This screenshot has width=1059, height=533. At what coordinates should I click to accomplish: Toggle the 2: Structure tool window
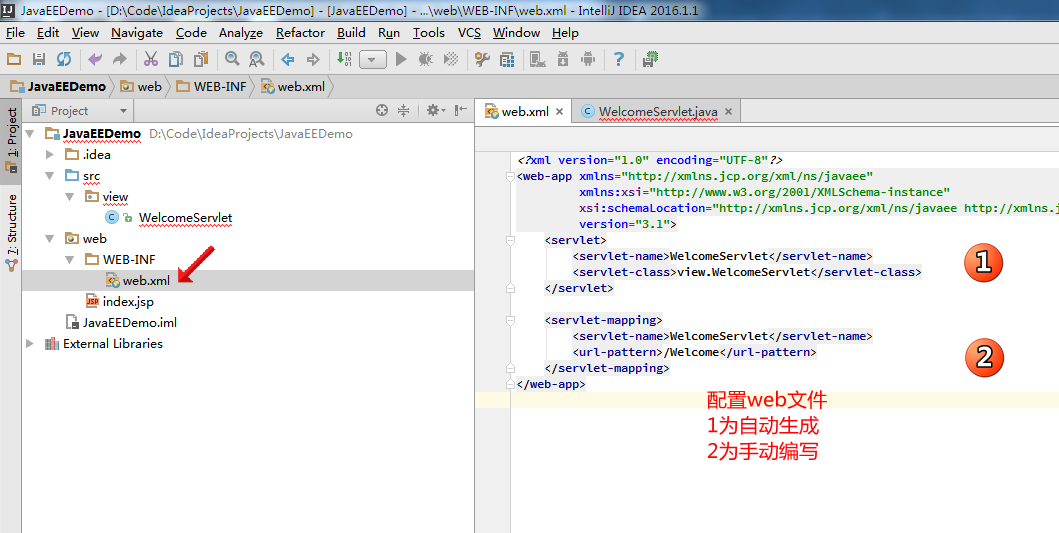pos(11,232)
